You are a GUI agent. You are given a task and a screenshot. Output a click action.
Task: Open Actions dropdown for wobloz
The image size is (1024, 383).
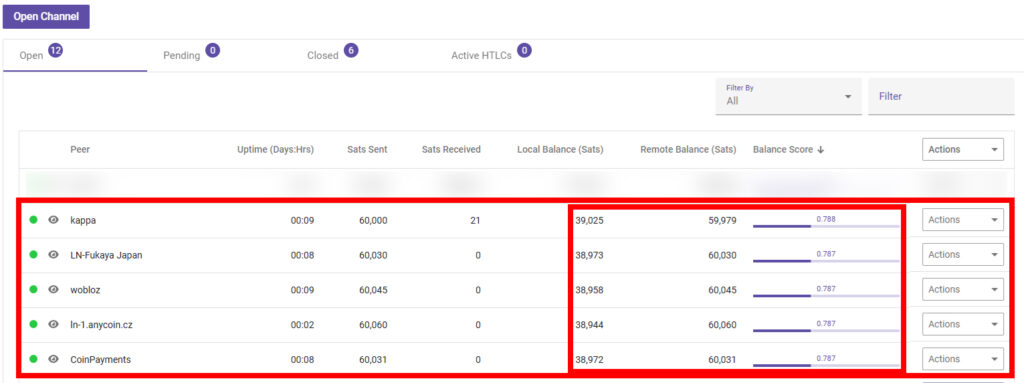pyautogui.click(x=963, y=290)
